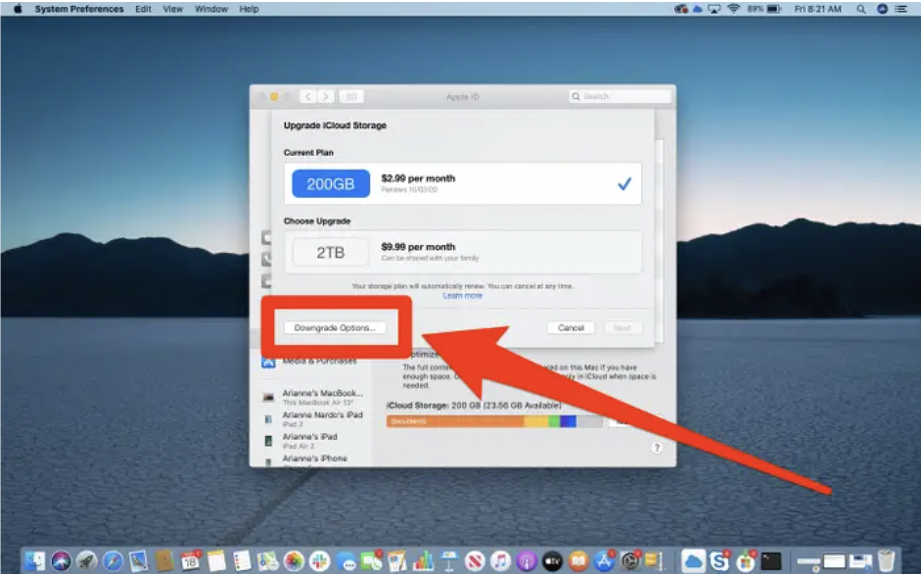Click the Wi-Fi status icon
The width and height of the screenshot is (922, 574).
(x=733, y=9)
